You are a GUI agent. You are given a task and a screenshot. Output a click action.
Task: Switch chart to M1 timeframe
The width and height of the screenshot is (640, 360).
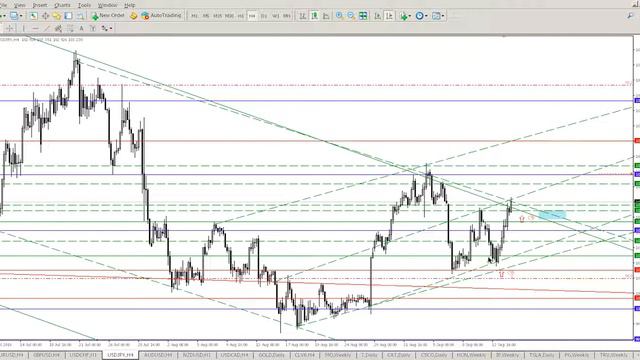pos(195,16)
